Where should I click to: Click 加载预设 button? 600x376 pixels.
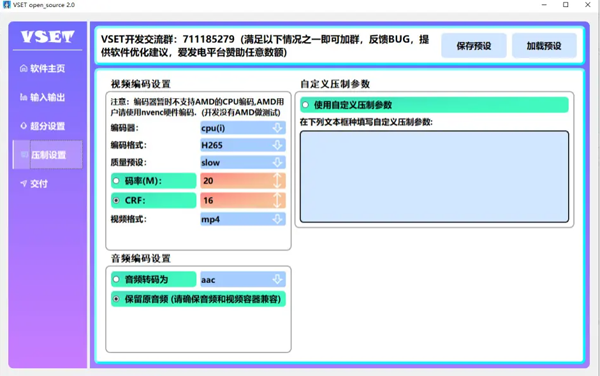[x=544, y=46]
